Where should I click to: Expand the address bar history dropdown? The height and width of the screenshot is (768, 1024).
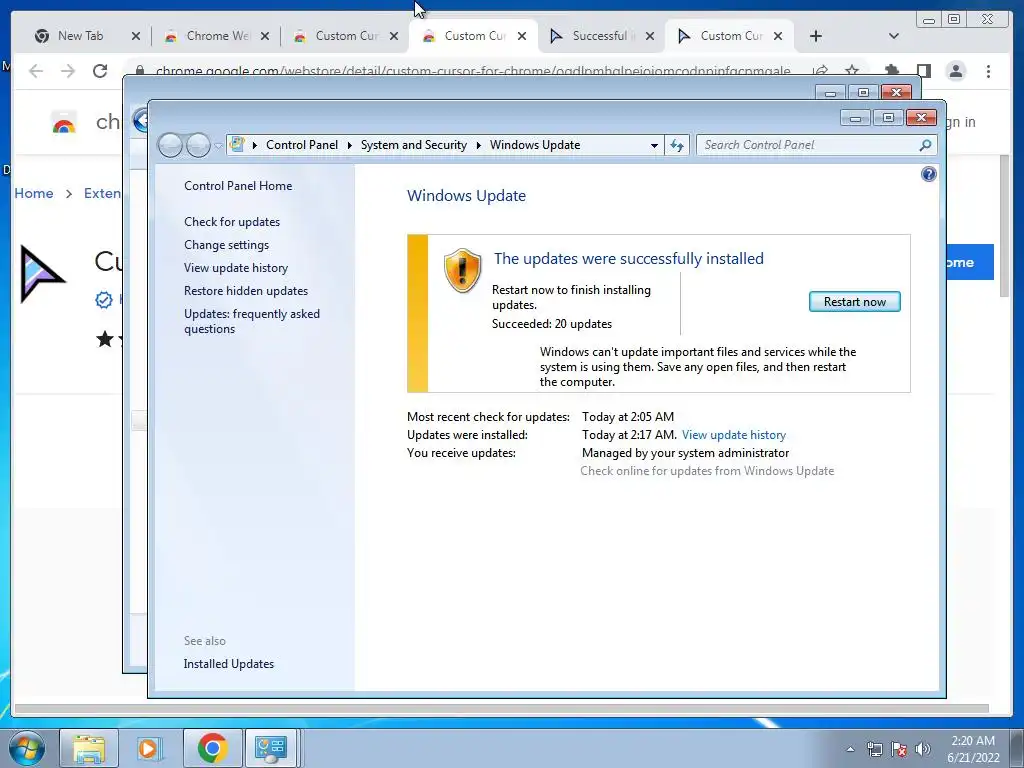(654, 146)
